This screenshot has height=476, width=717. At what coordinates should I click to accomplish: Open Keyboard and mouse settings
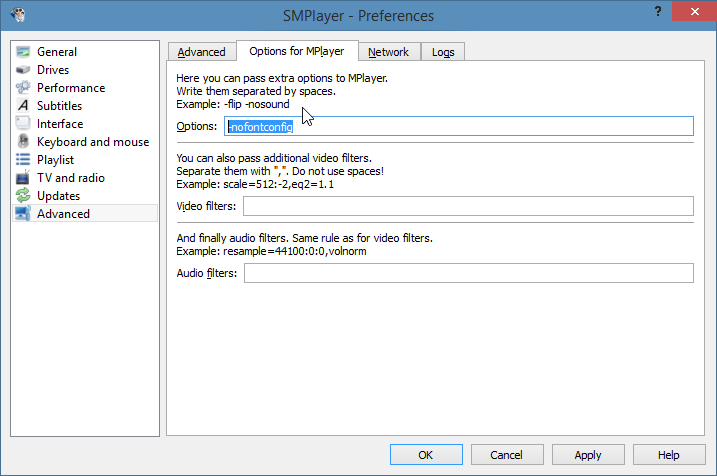point(85,142)
